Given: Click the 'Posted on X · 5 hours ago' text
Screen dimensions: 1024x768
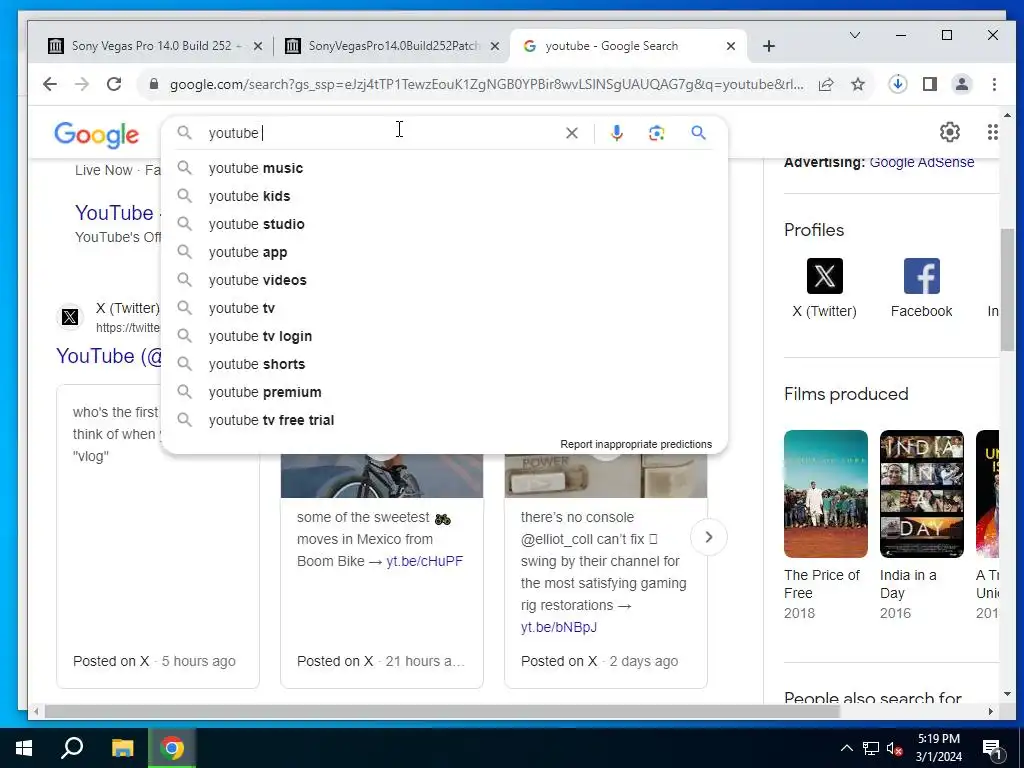Looking at the screenshot, I should (154, 662).
